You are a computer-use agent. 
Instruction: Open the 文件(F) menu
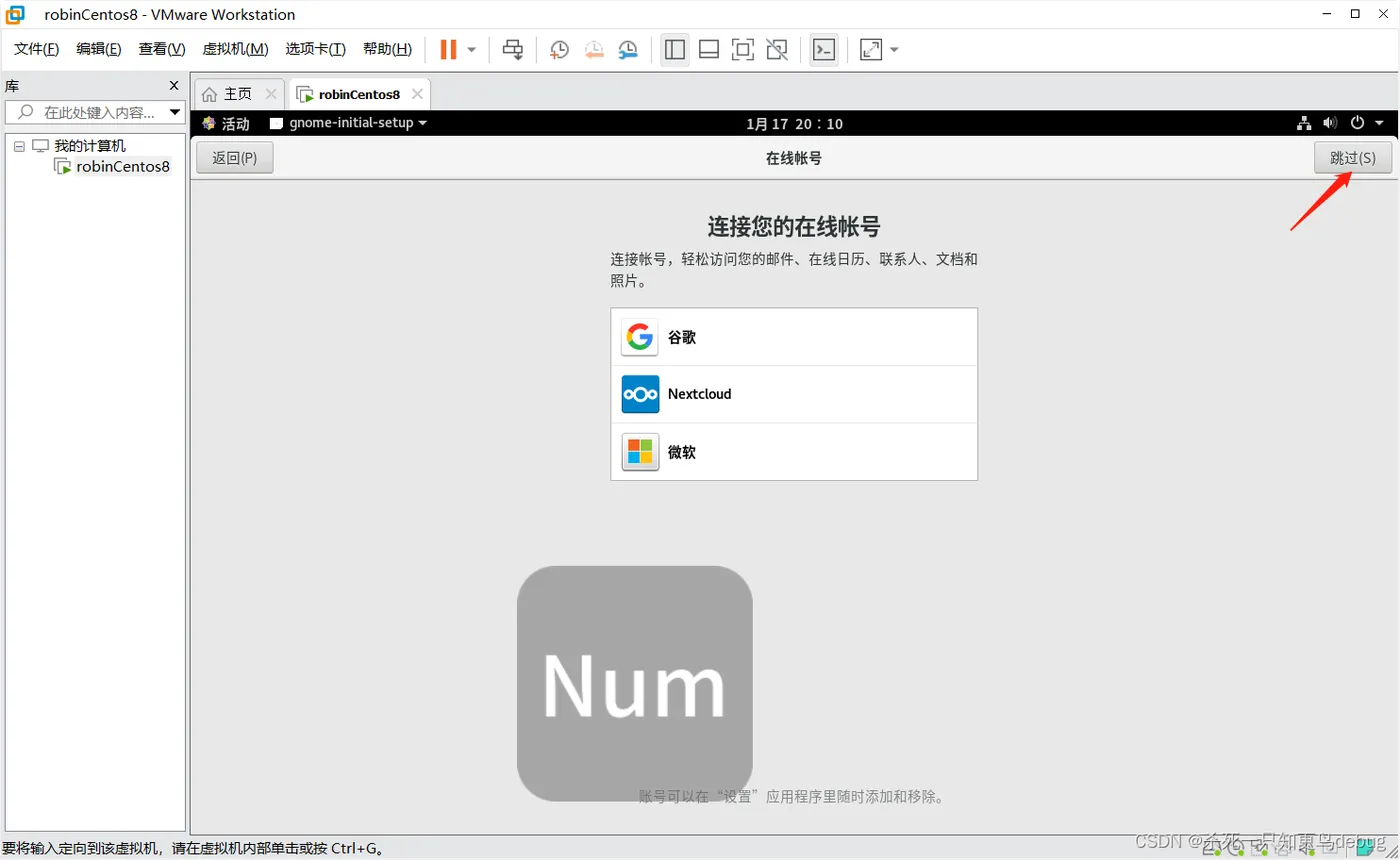(37, 49)
